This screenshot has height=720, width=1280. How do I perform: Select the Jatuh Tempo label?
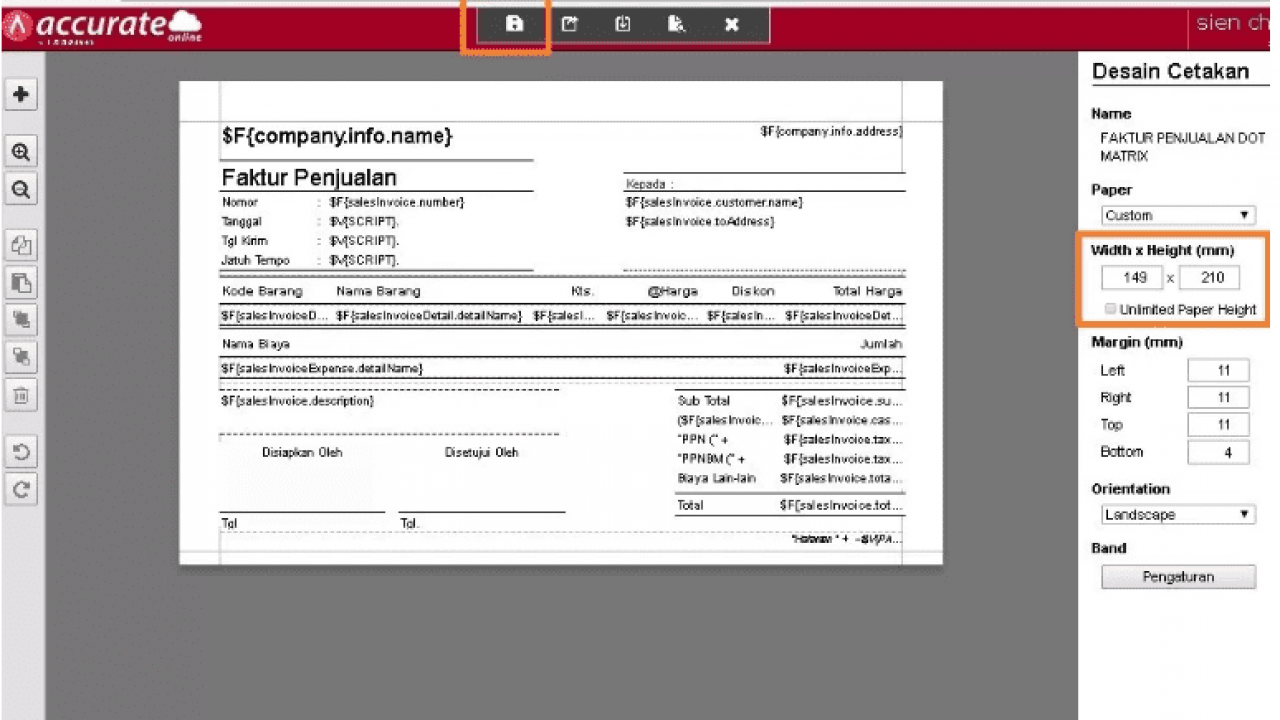(255, 260)
